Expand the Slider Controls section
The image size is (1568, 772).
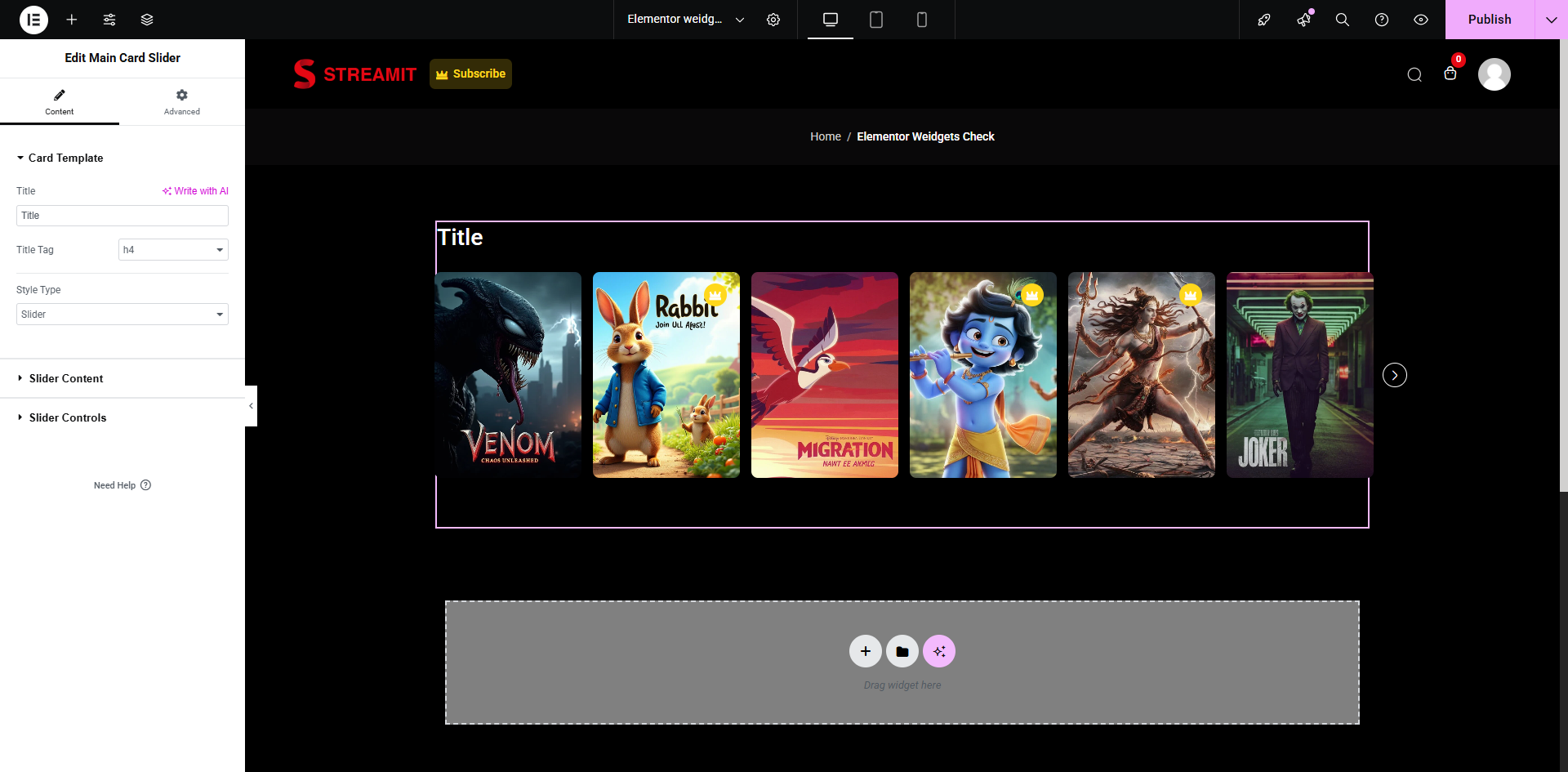[122, 417]
